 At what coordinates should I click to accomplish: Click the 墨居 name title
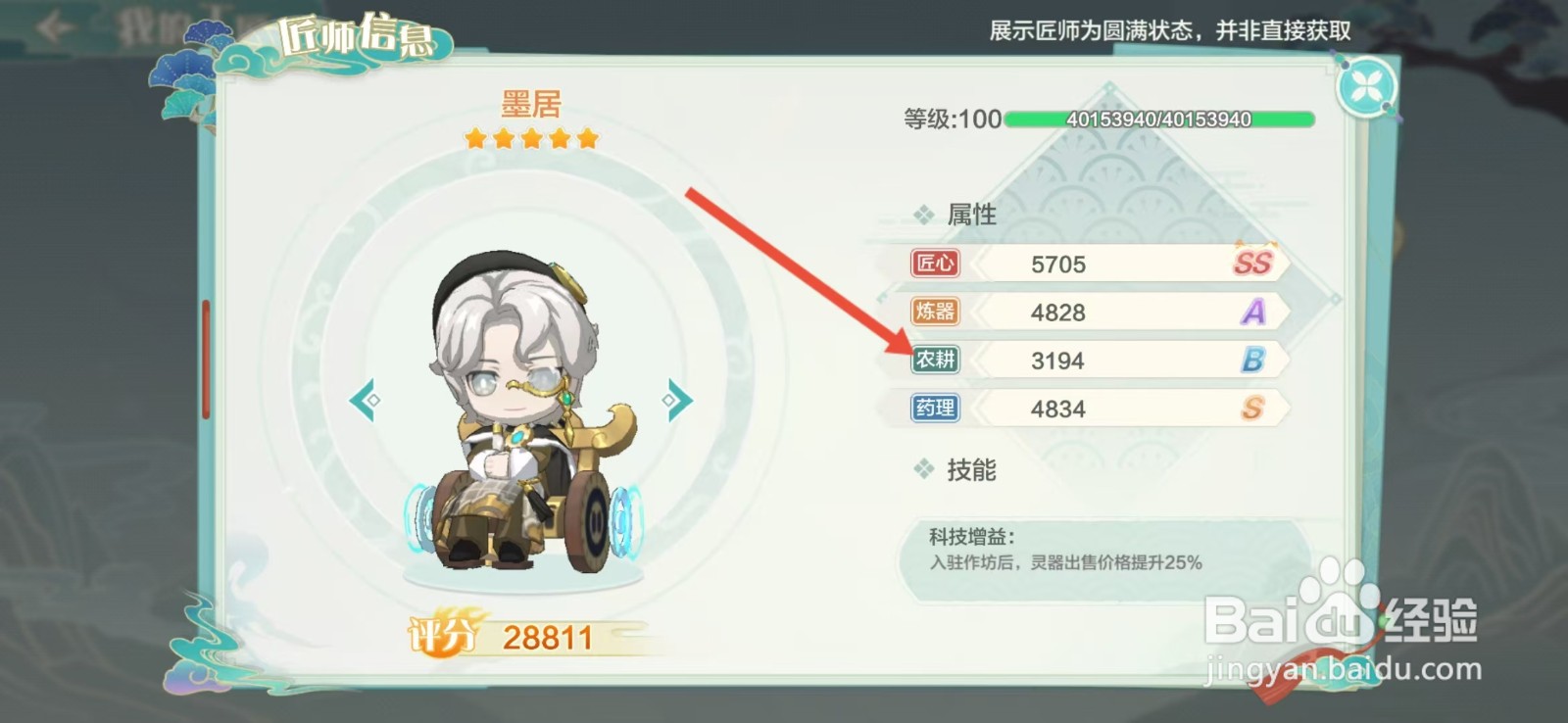531,104
